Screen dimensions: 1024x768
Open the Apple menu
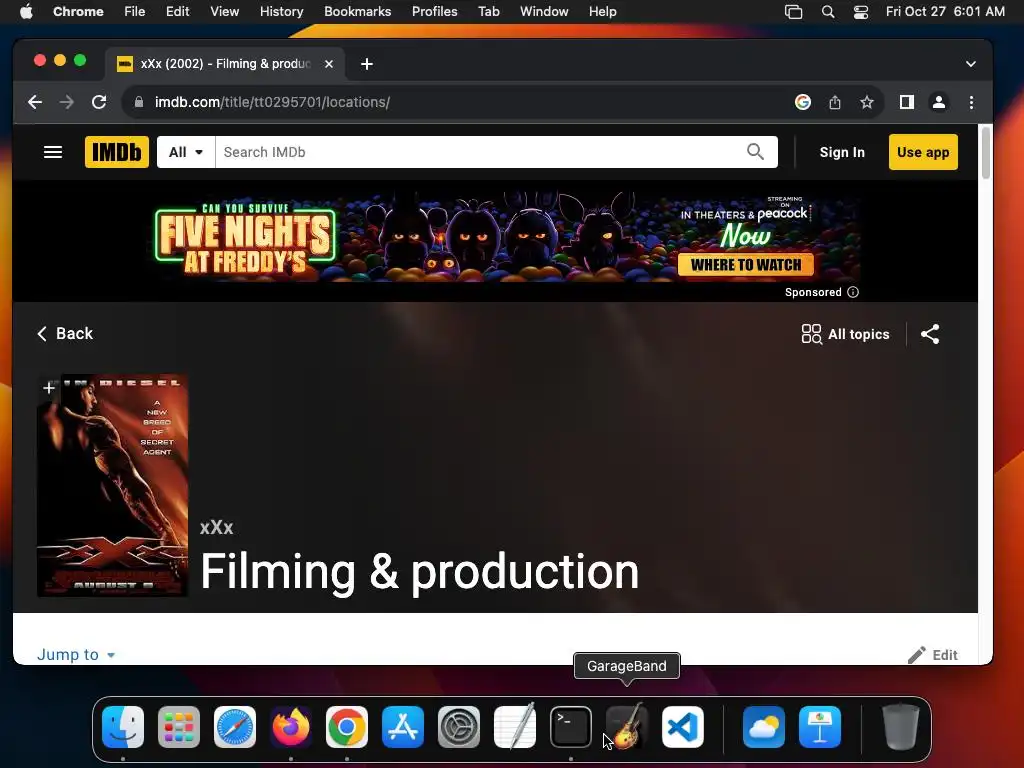(26, 11)
